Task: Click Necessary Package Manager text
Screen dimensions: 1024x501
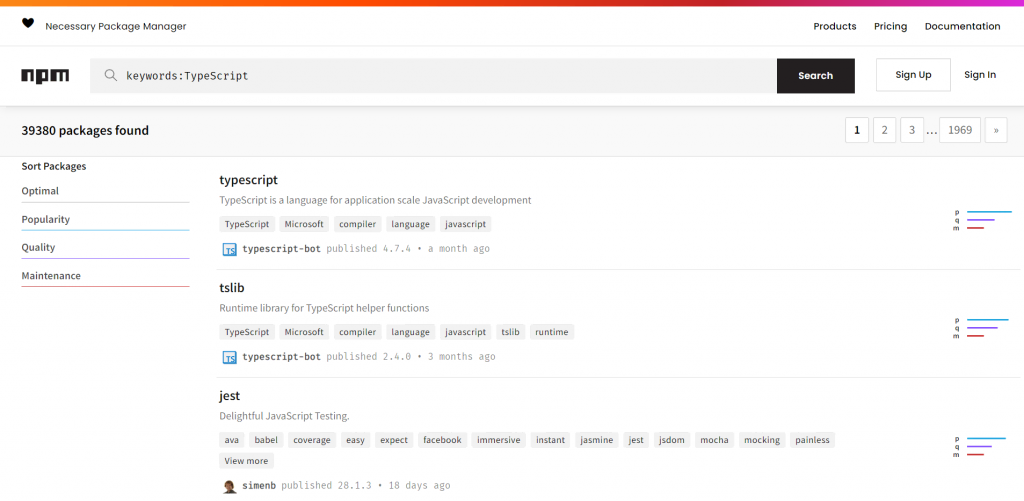Action: point(116,26)
